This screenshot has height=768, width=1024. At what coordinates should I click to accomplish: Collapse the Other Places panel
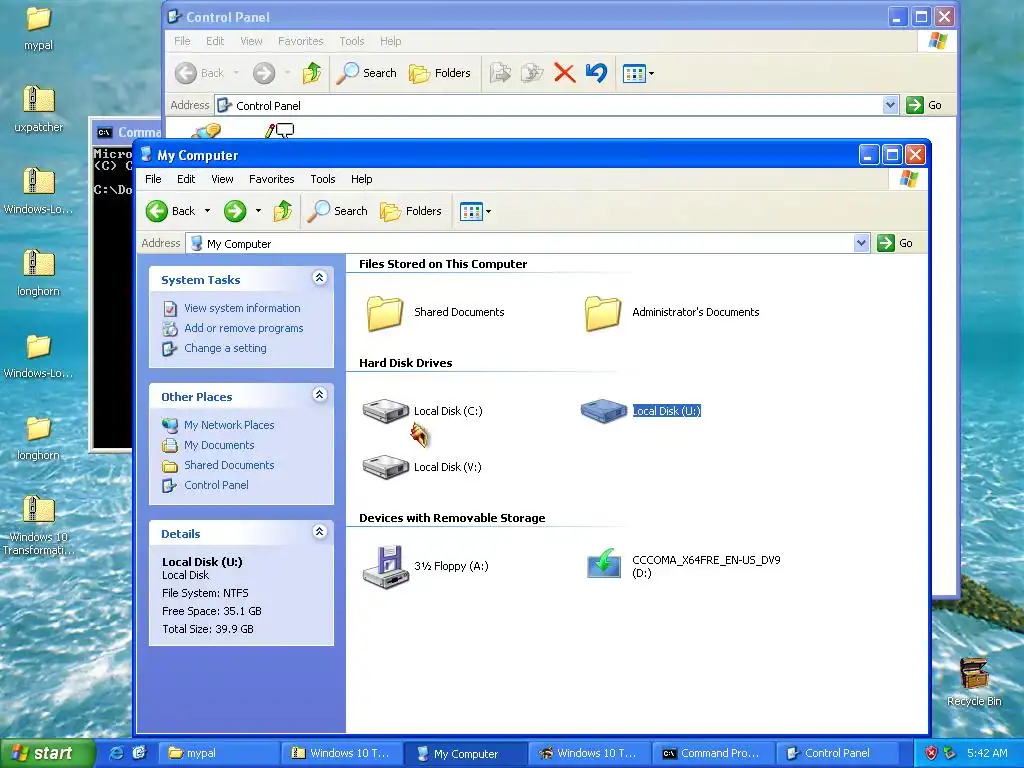point(319,395)
